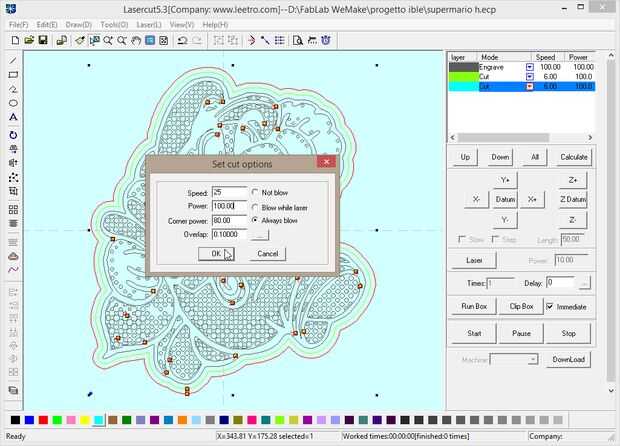This screenshot has height=446, width=620.
Task: Click the Clip Box button
Action: tap(521, 306)
